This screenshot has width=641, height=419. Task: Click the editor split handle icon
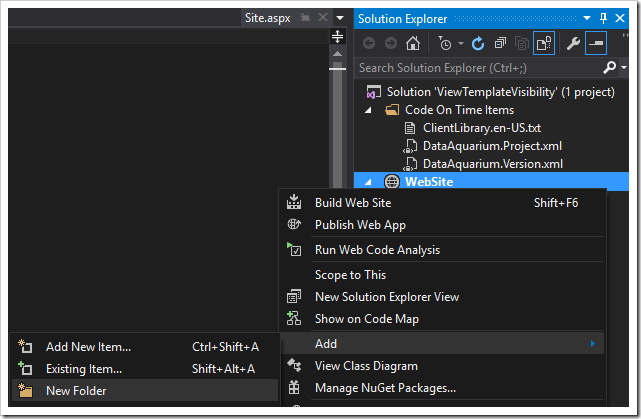[337, 36]
